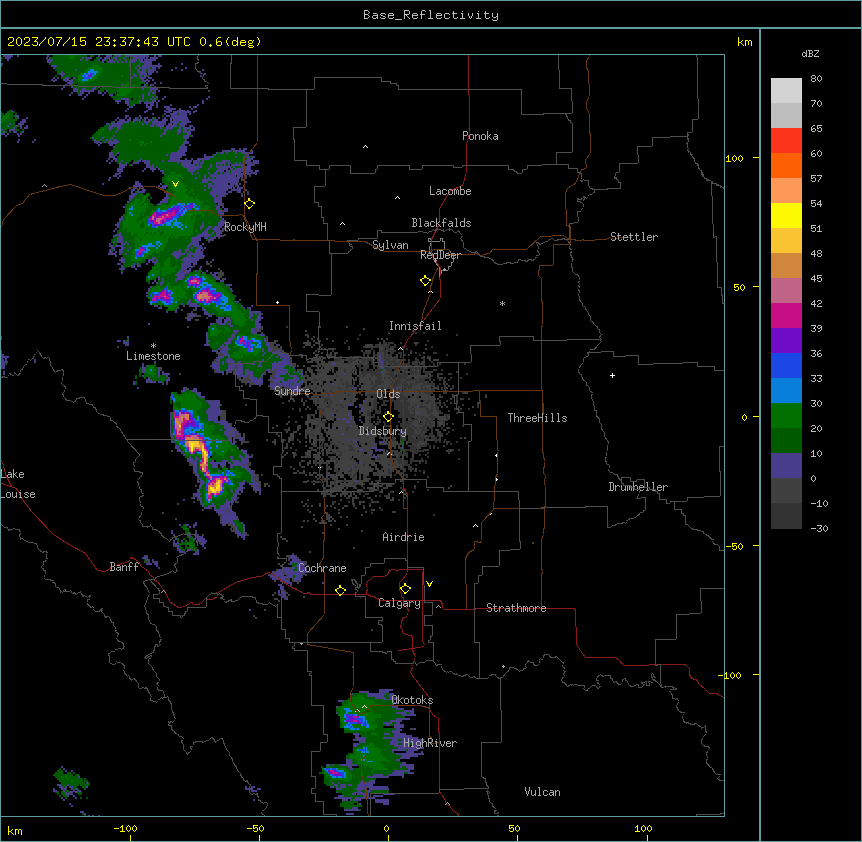The image size is (862, 842).
Task: Click the Sundre town label
Action: [292, 391]
